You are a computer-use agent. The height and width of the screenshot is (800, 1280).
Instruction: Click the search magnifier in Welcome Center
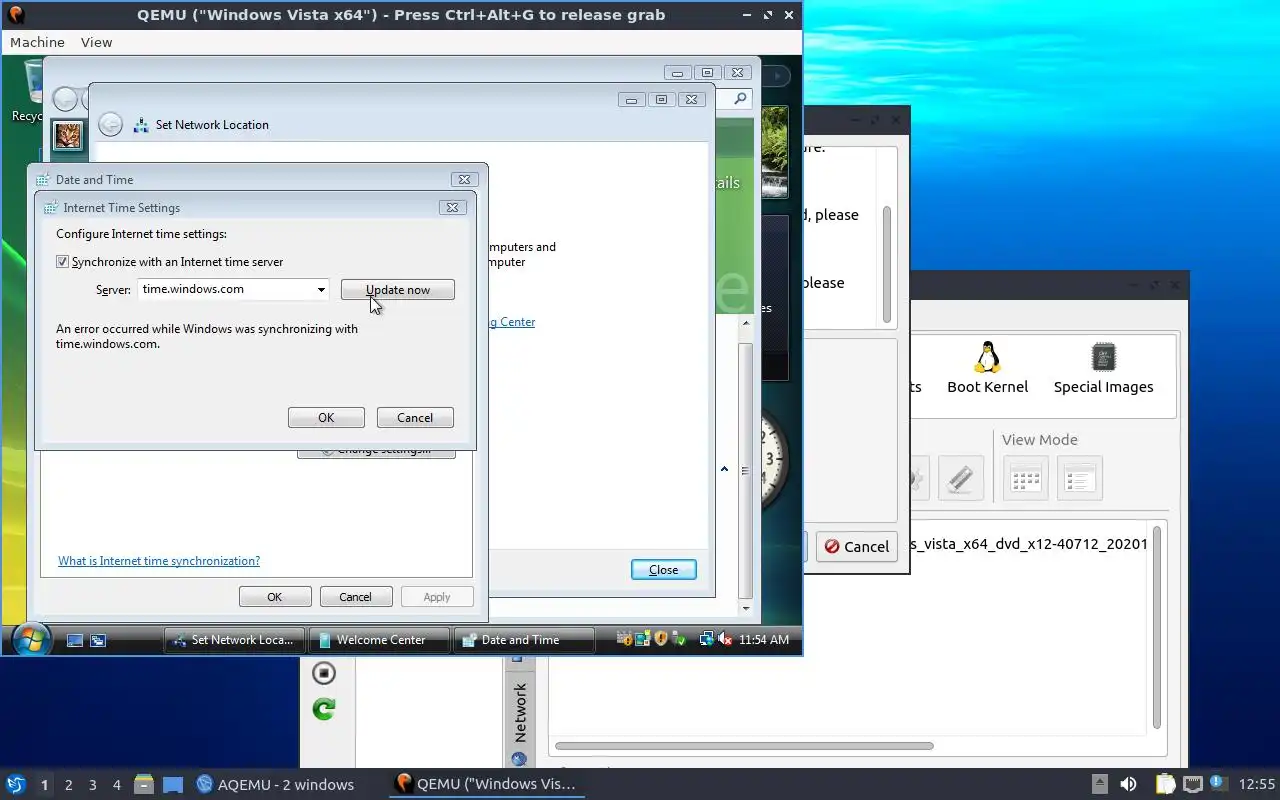(740, 98)
